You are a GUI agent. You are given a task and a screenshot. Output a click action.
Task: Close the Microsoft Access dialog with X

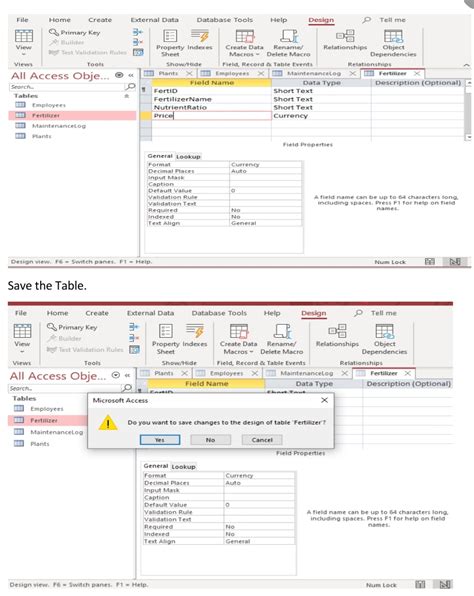(324, 400)
